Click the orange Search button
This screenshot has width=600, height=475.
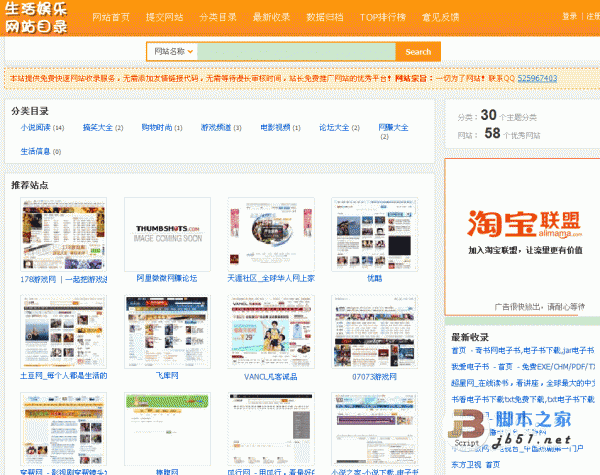pyautogui.click(x=418, y=51)
